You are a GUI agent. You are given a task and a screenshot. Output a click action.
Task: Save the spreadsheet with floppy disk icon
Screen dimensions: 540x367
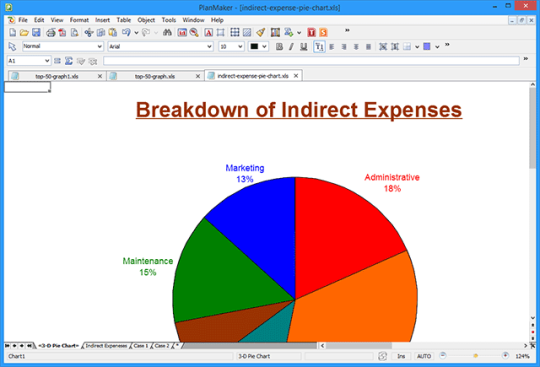(36, 32)
